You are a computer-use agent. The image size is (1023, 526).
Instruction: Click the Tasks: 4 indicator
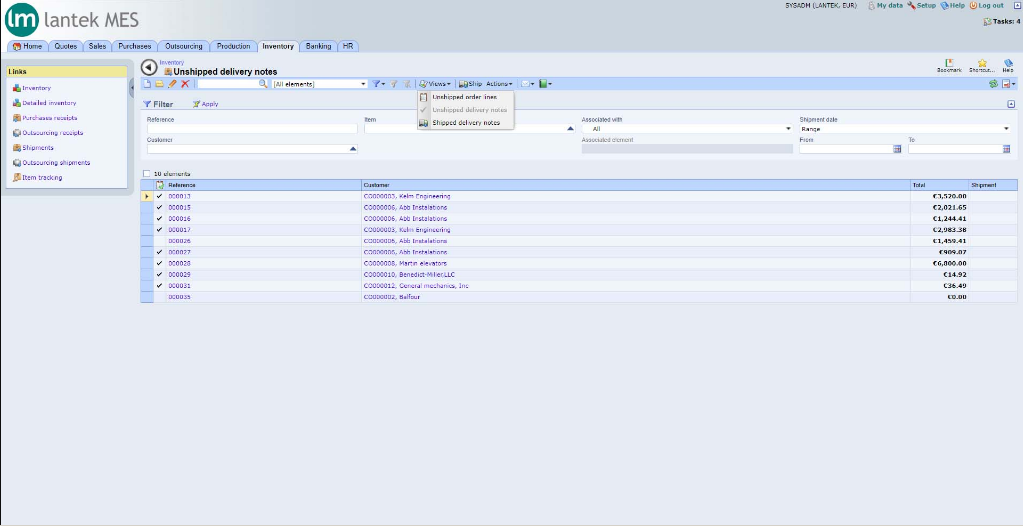1001,22
